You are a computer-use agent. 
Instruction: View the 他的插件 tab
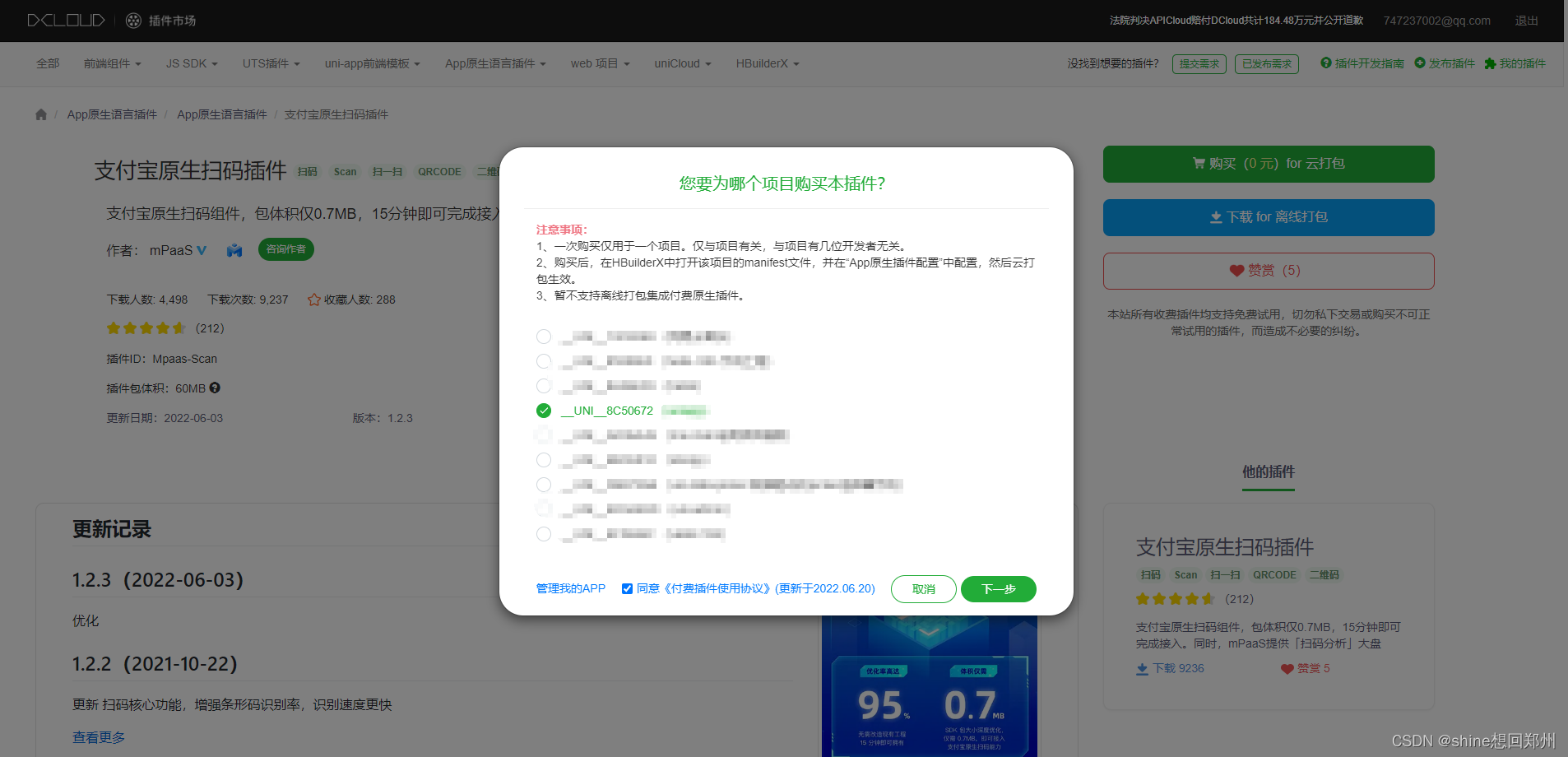point(1267,472)
